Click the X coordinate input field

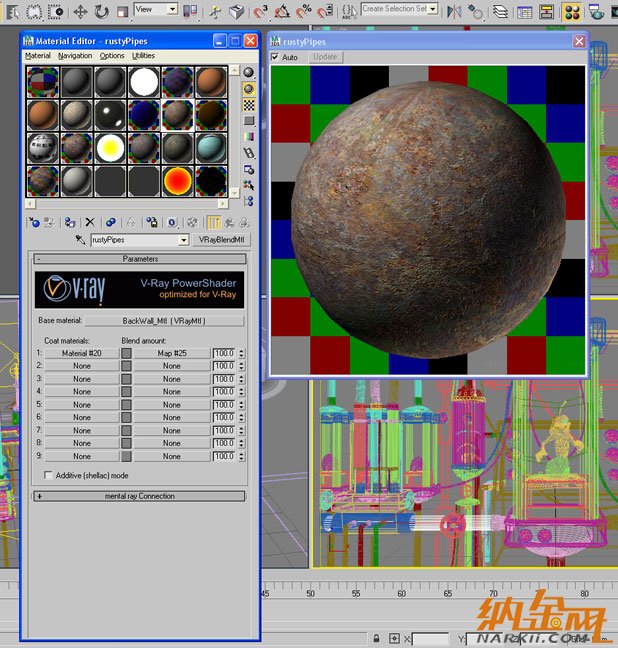point(430,639)
